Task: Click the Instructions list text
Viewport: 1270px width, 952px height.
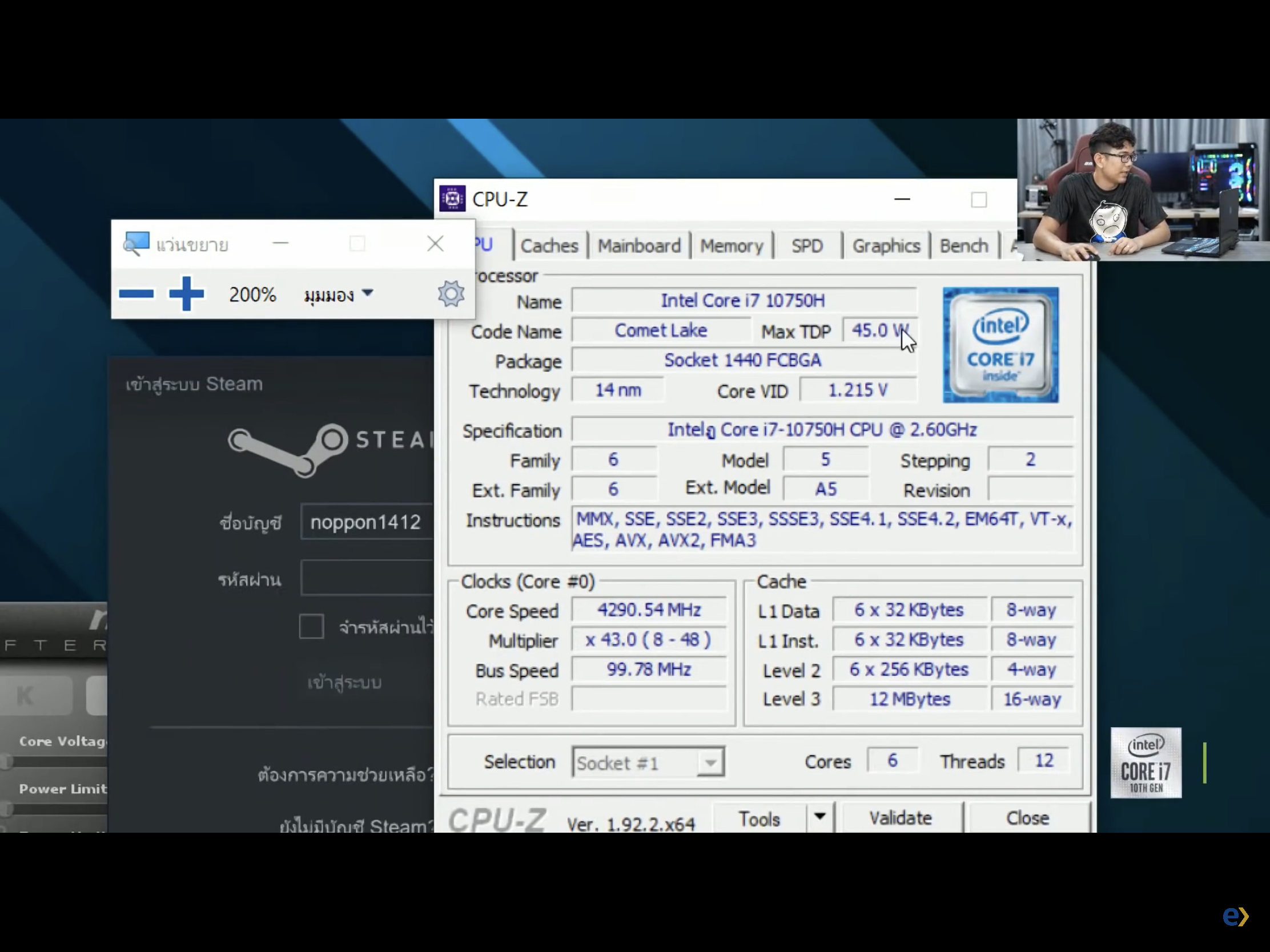Action: coord(822,530)
